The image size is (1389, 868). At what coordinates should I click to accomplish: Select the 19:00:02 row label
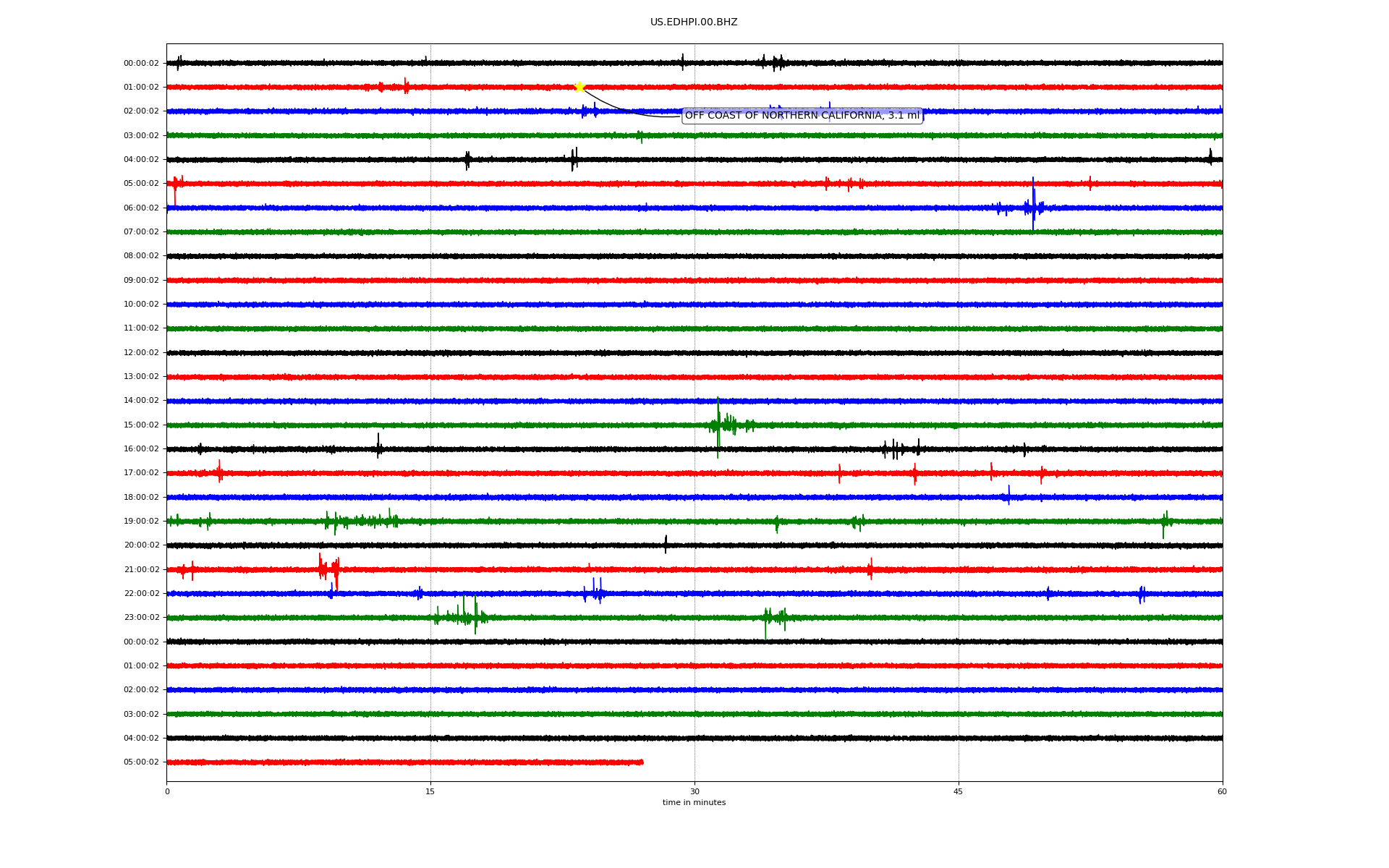tap(141, 522)
